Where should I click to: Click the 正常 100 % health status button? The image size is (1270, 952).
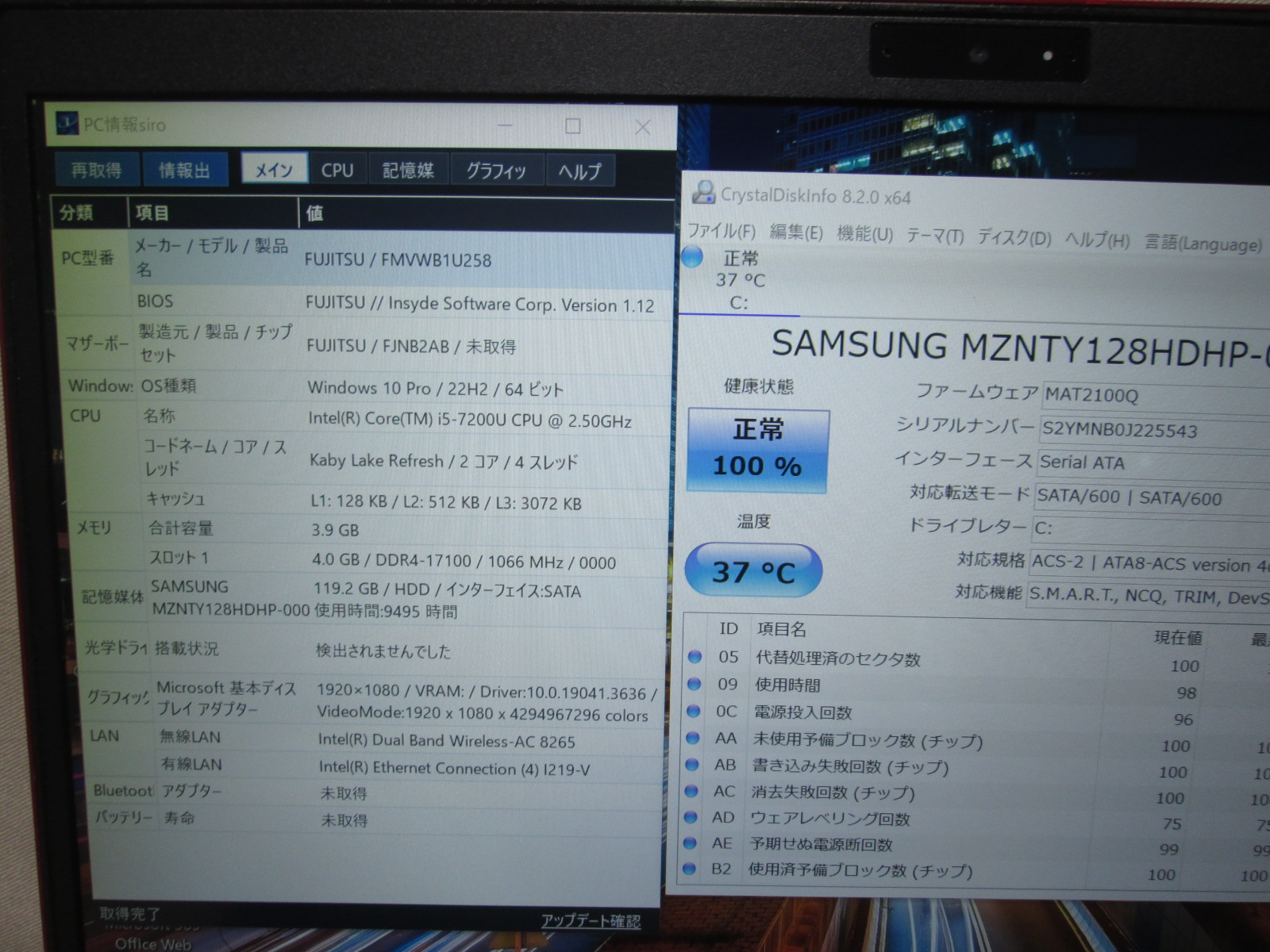click(x=758, y=450)
